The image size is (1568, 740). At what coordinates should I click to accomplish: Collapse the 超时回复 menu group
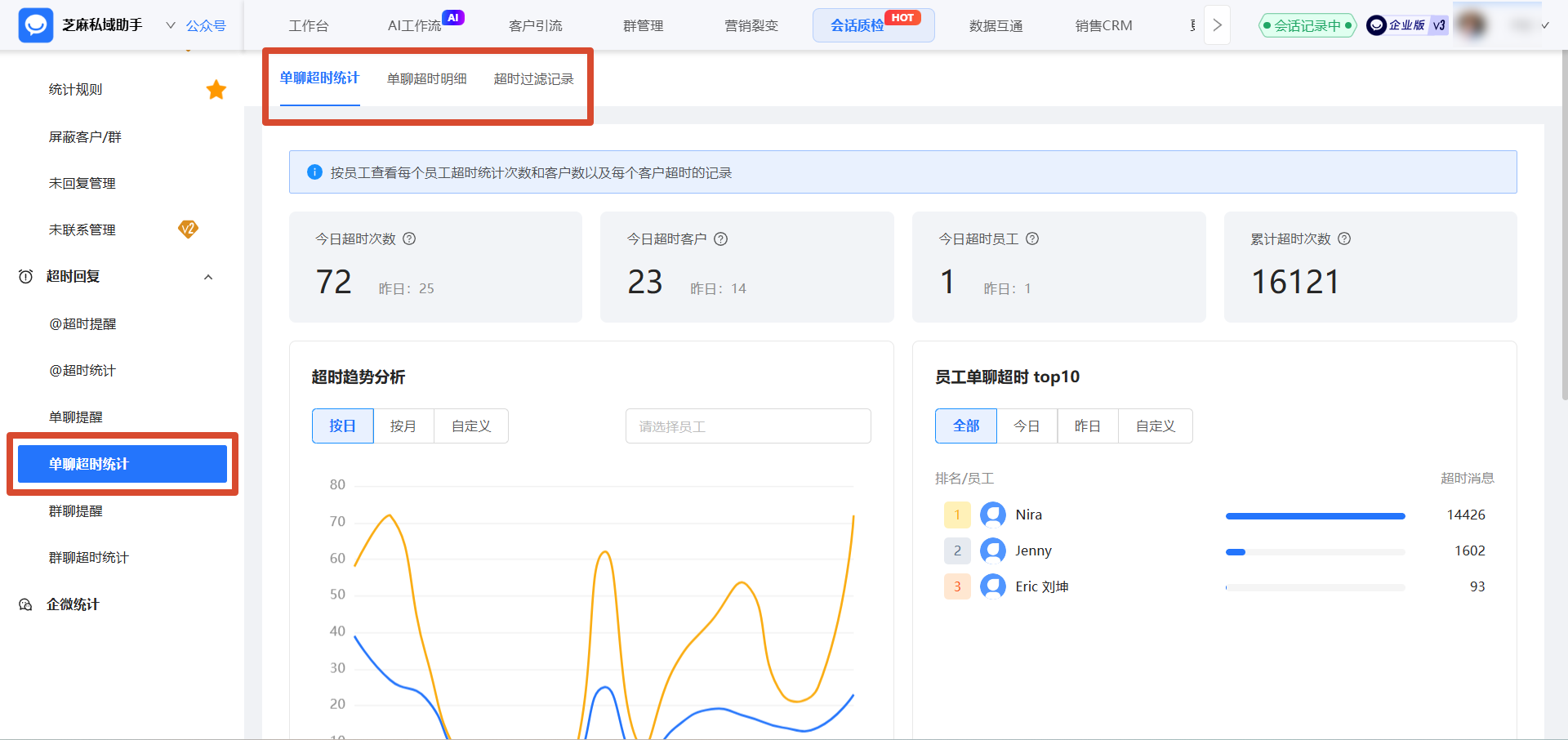(208, 277)
